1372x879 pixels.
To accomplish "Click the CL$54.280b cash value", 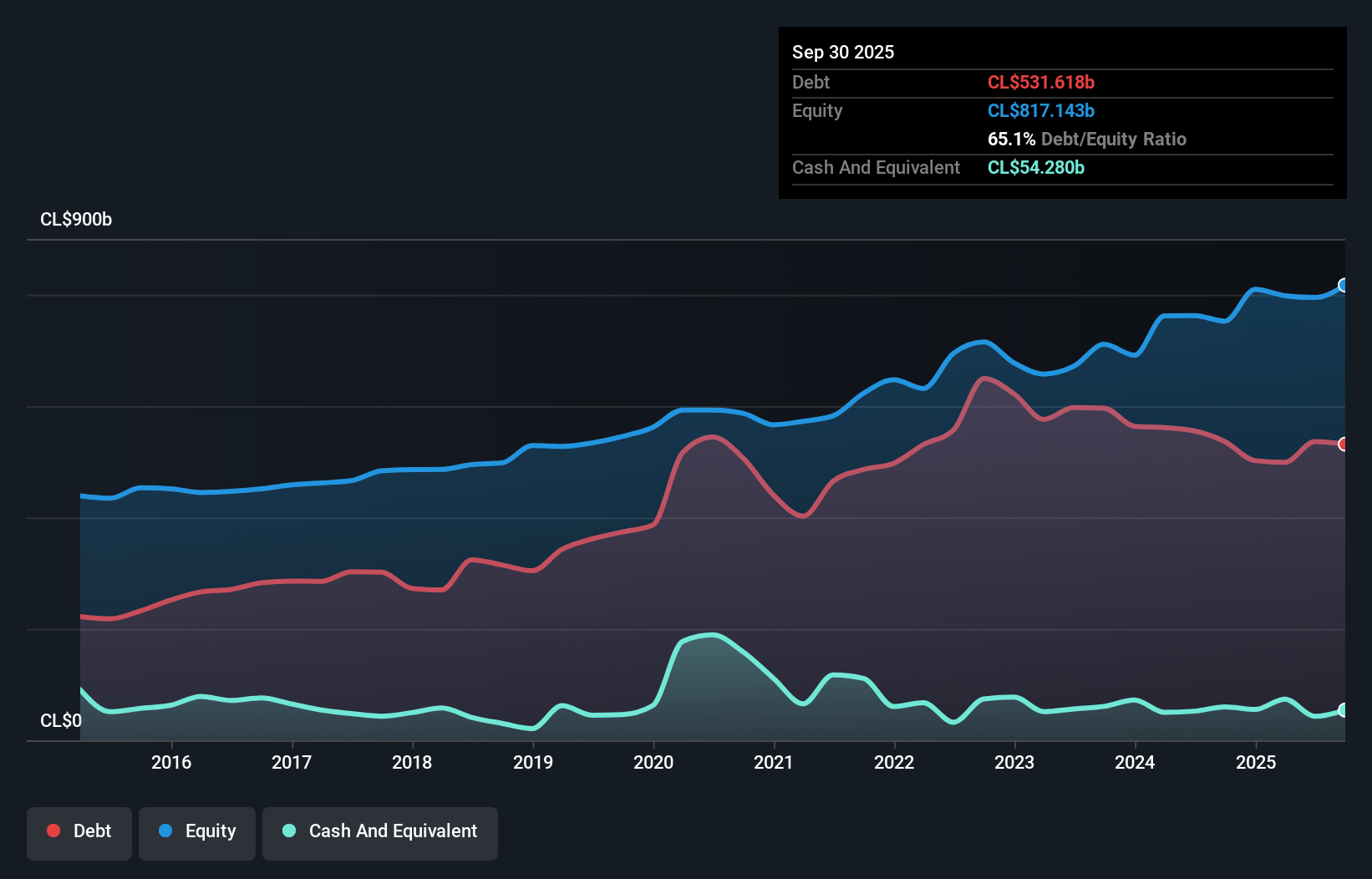I will click(1036, 167).
